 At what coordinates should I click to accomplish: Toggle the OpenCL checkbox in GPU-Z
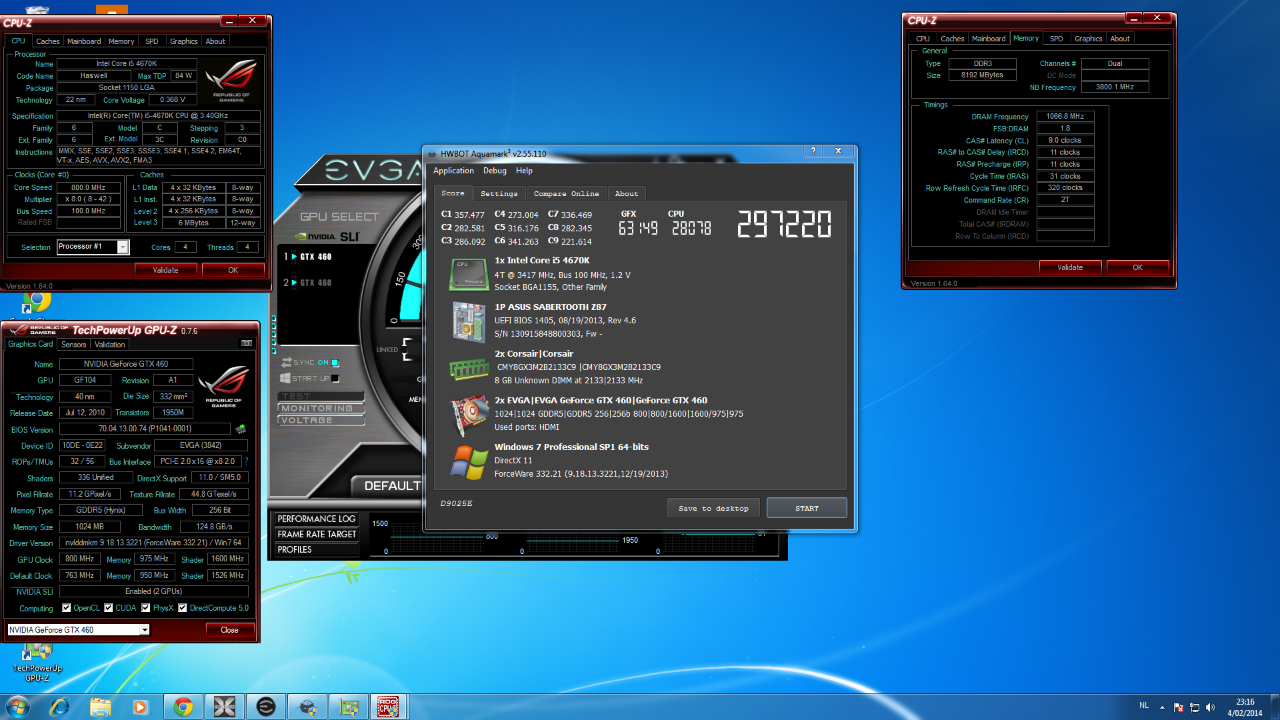tap(66, 608)
